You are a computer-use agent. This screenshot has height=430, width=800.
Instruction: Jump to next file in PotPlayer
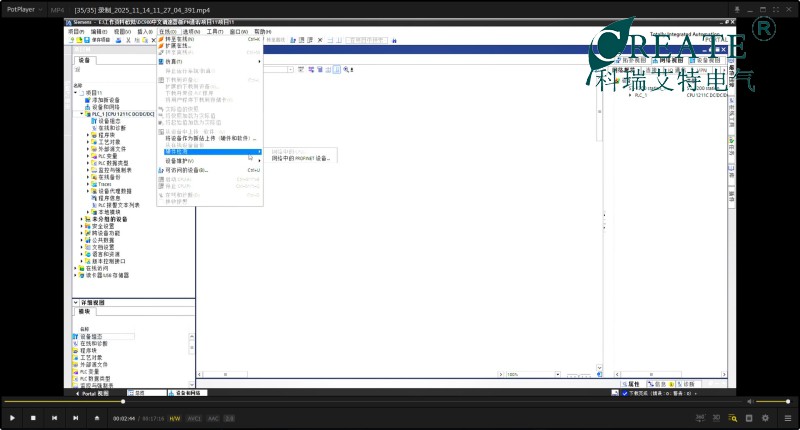(x=76, y=418)
